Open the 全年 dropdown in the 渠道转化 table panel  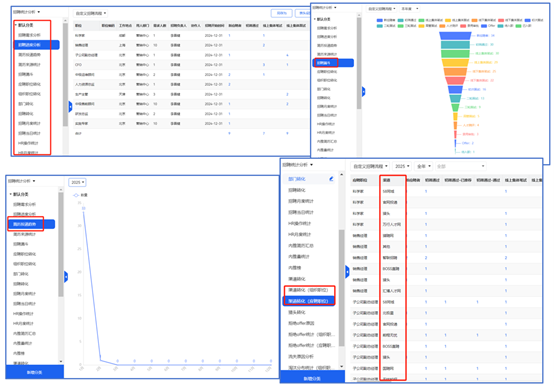coord(424,166)
